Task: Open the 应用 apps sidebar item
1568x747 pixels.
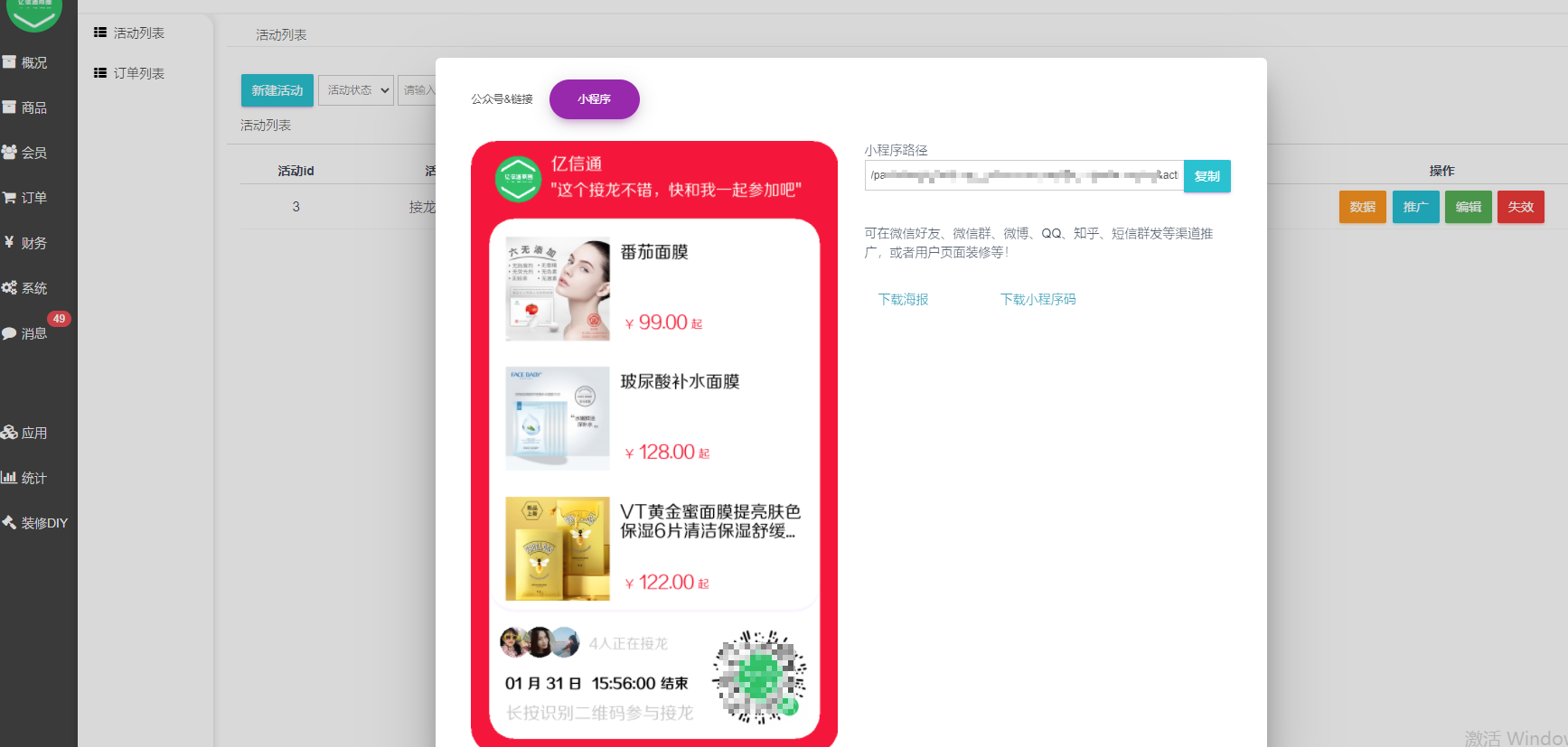Action: 25,433
